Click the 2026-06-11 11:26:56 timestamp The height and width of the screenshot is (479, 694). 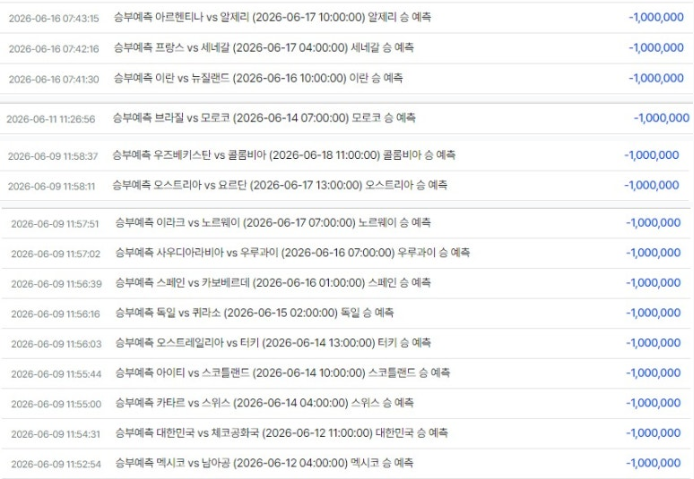pos(51,119)
